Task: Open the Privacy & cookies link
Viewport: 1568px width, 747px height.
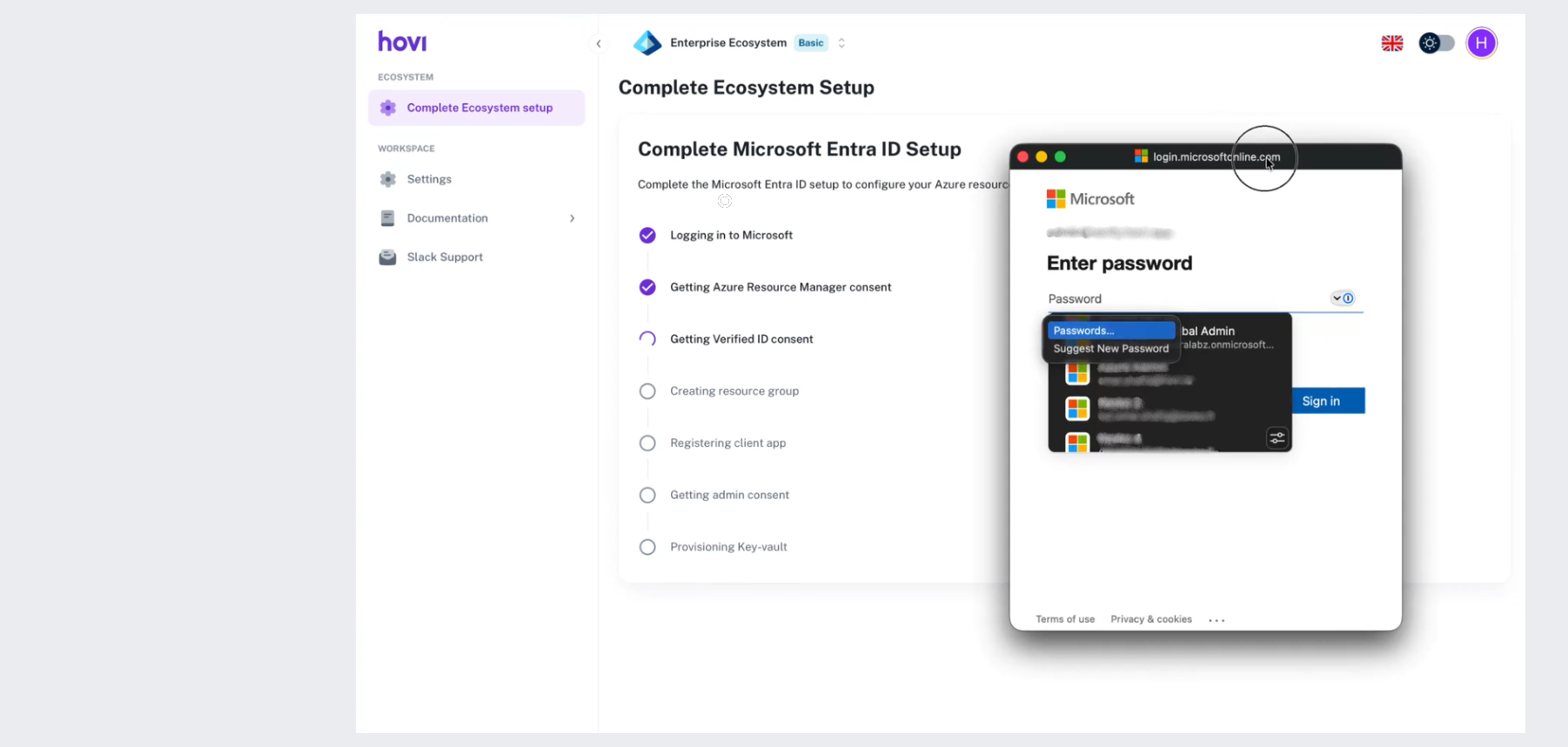Action: click(1150, 619)
